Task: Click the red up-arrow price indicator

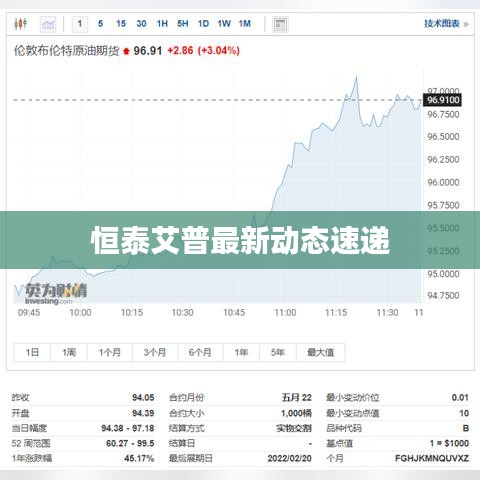Action: [x=126, y=51]
